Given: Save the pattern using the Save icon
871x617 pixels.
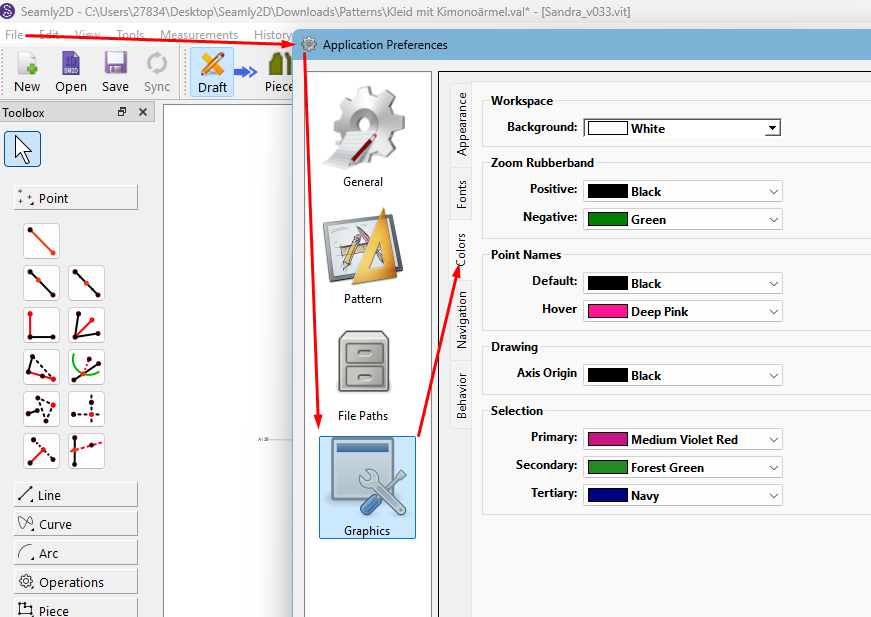Looking at the screenshot, I should click(x=115, y=71).
